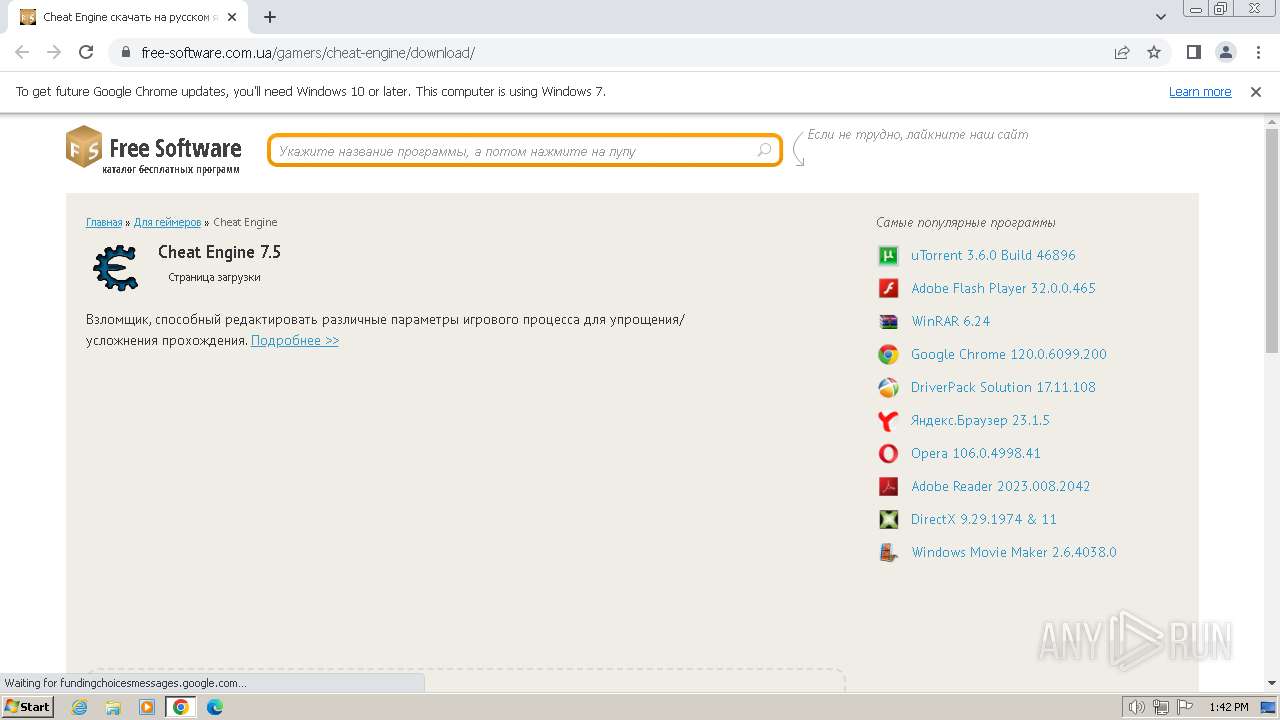Click the Самые популярные программы heading
This screenshot has height=720, width=1280.
[x=966, y=222]
